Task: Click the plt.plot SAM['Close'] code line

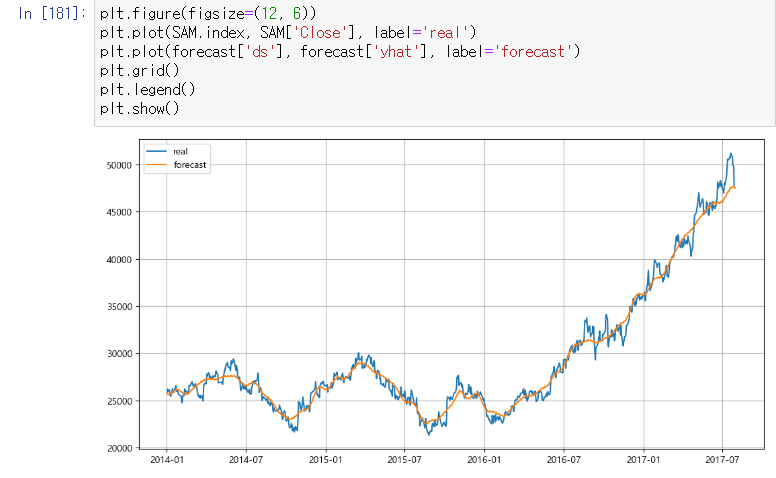Action: point(288,33)
